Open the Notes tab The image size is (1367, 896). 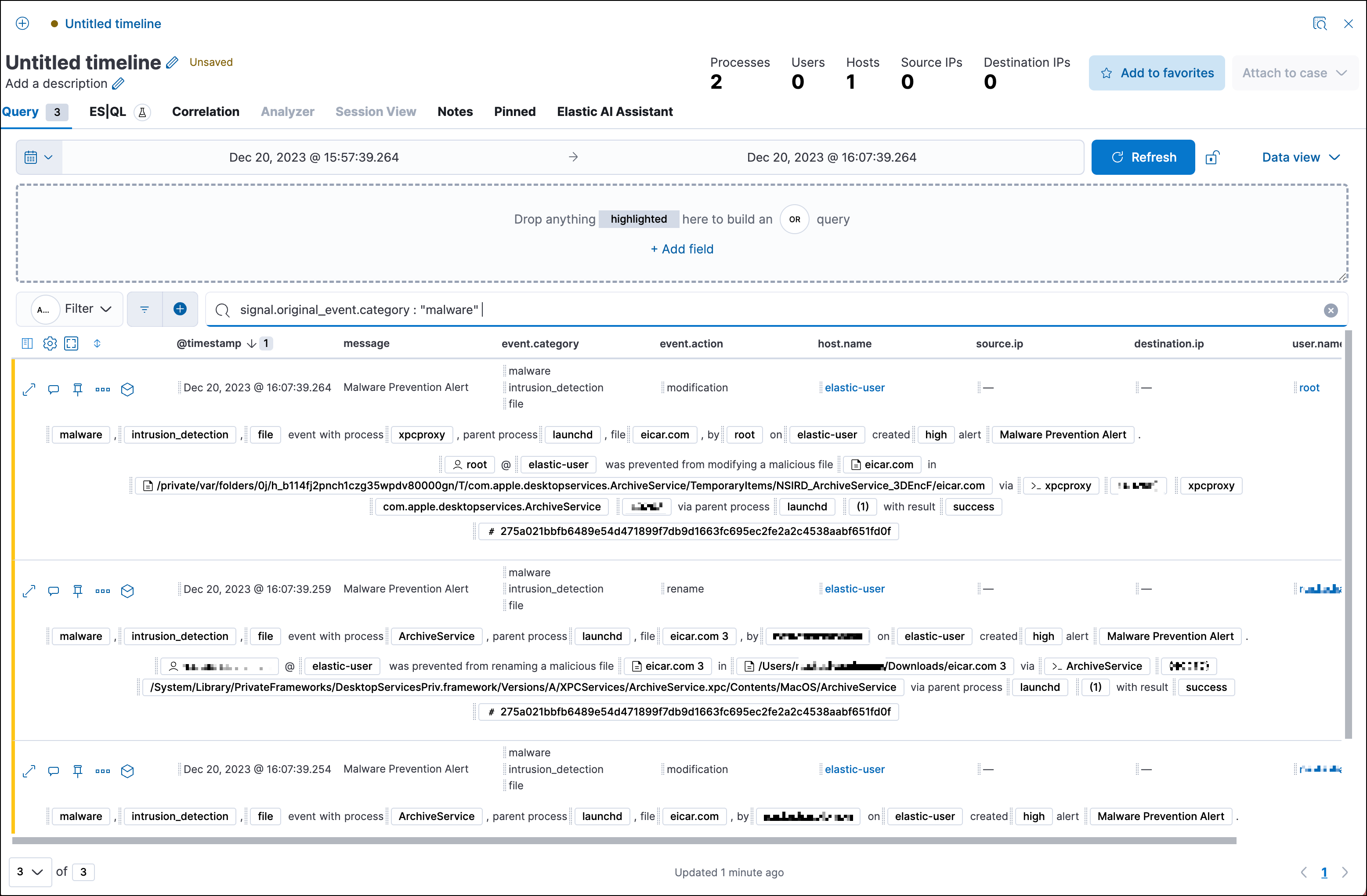pos(455,112)
